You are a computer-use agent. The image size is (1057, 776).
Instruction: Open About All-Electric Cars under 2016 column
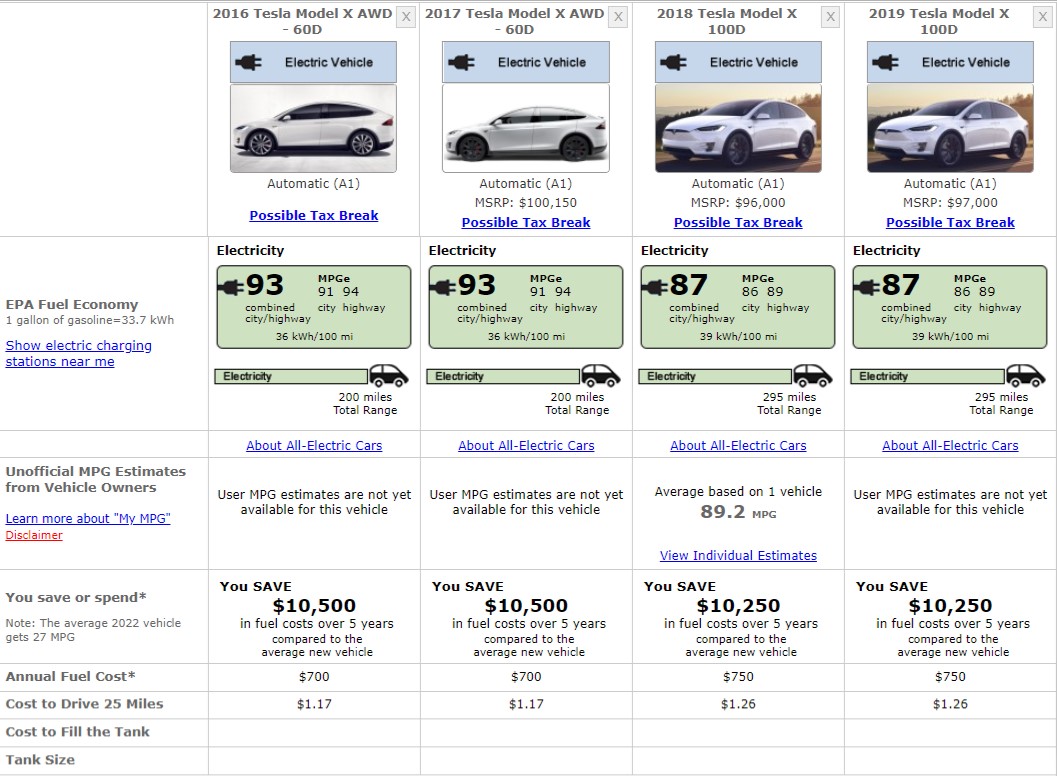click(x=314, y=446)
